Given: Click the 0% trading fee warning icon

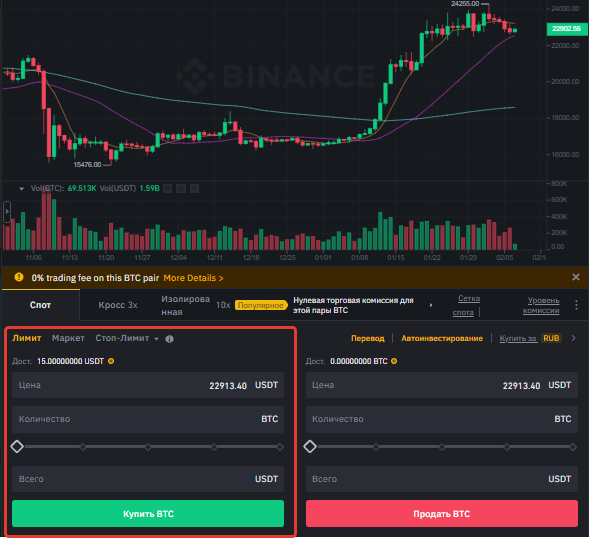Looking at the screenshot, I should (19, 277).
